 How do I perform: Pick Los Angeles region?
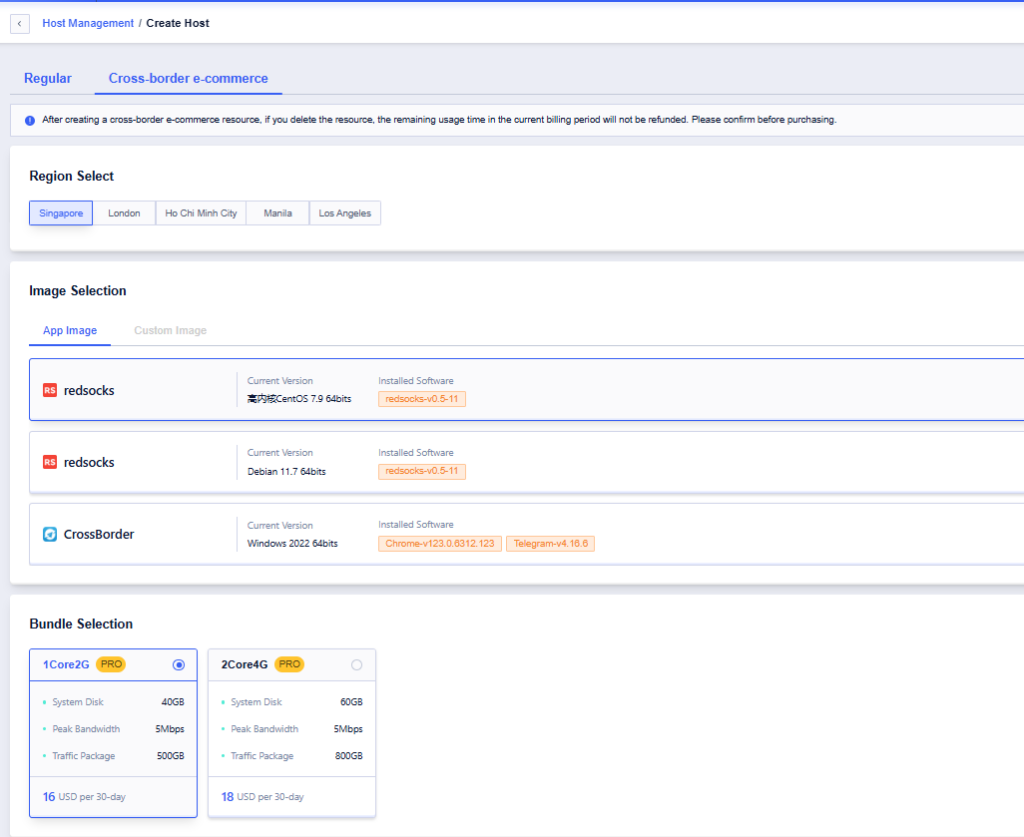pyautogui.click(x=345, y=213)
